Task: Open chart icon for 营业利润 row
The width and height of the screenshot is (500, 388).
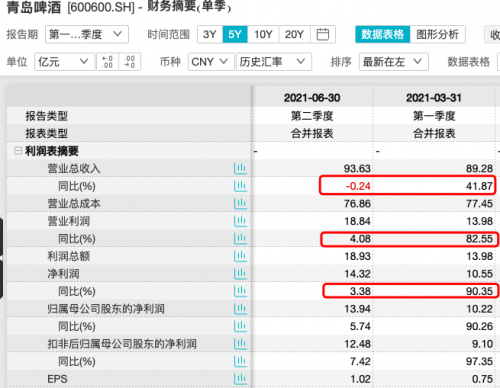Action: coord(240,221)
